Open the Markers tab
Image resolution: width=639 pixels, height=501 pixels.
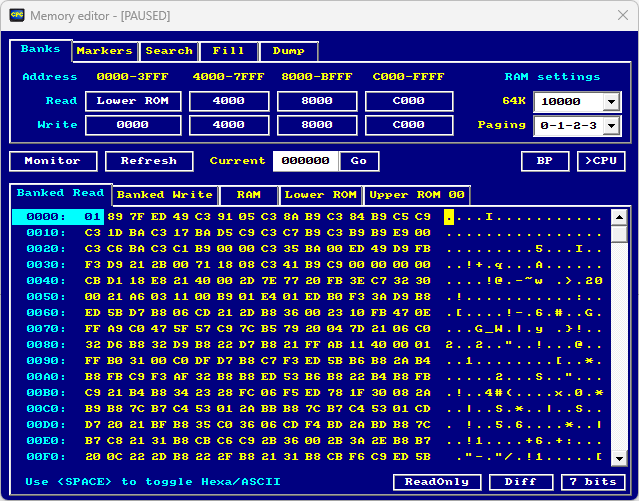(105, 51)
